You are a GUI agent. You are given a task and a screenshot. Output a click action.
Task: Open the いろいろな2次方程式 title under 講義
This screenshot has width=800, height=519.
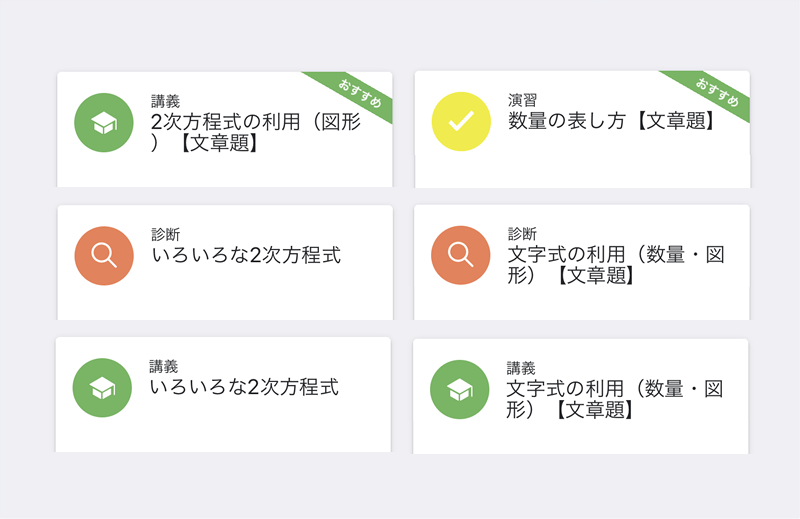coord(244,387)
